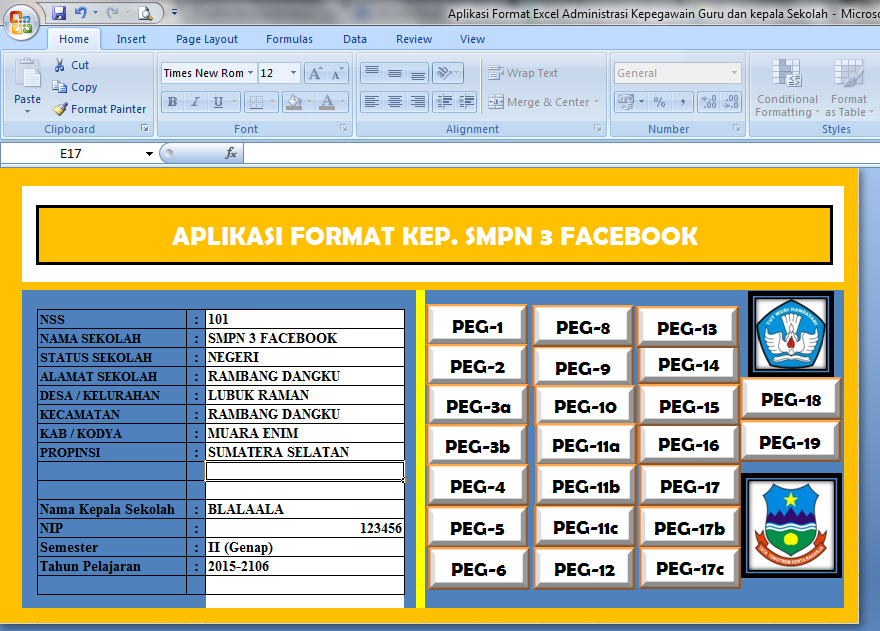Center text horizontally
This screenshot has width=880, height=631.
(395, 102)
